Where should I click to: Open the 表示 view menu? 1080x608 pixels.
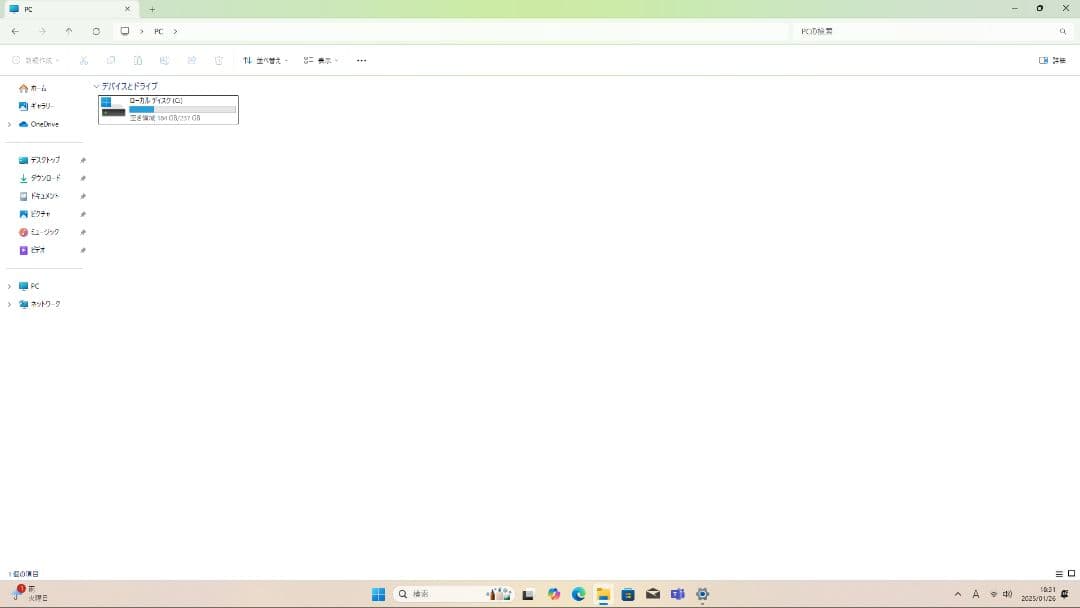(322, 60)
